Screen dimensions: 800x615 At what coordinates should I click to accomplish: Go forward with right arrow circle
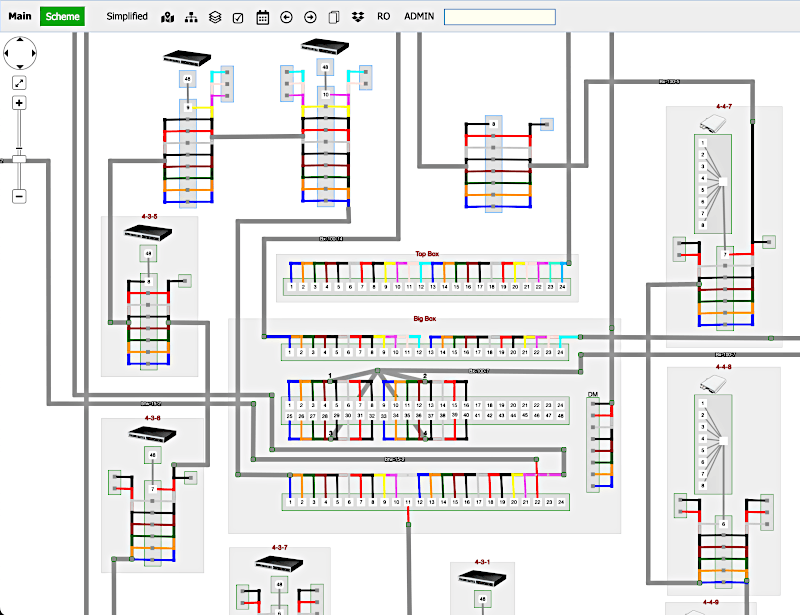click(310, 17)
